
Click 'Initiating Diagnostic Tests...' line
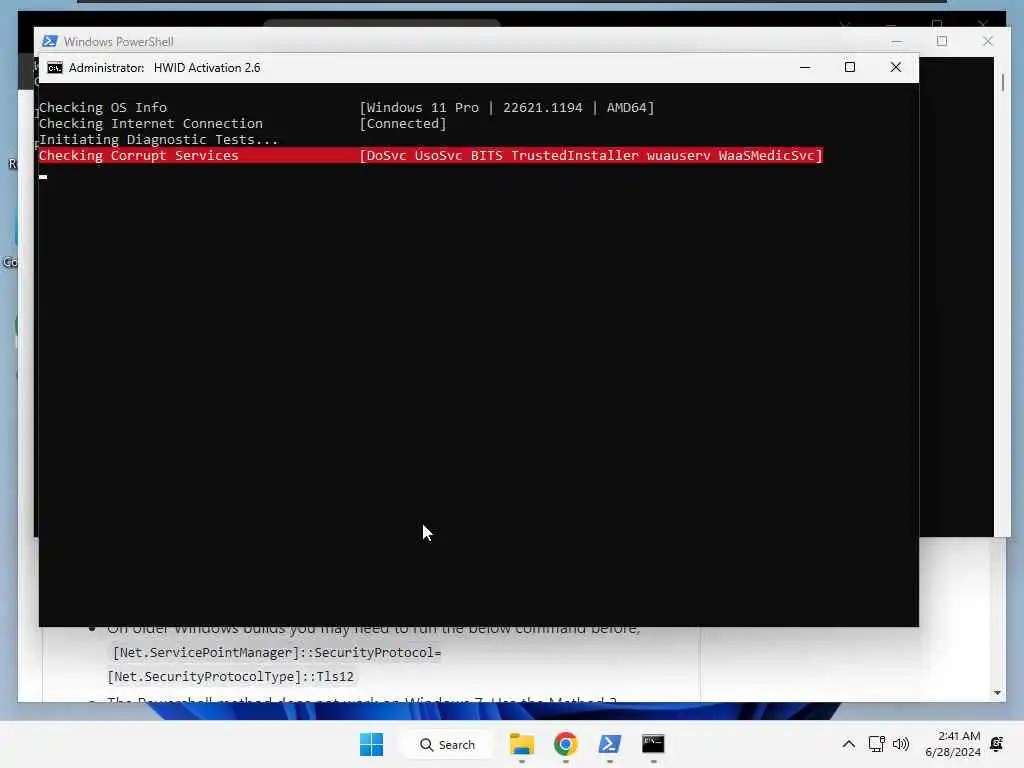coord(159,140)
